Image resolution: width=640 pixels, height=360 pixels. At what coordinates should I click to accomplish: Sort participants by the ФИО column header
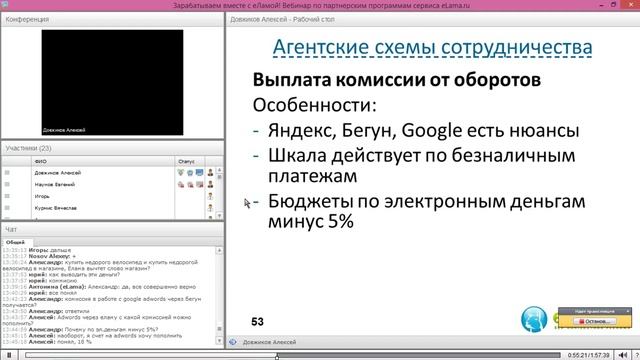click(x=103, y=161)
